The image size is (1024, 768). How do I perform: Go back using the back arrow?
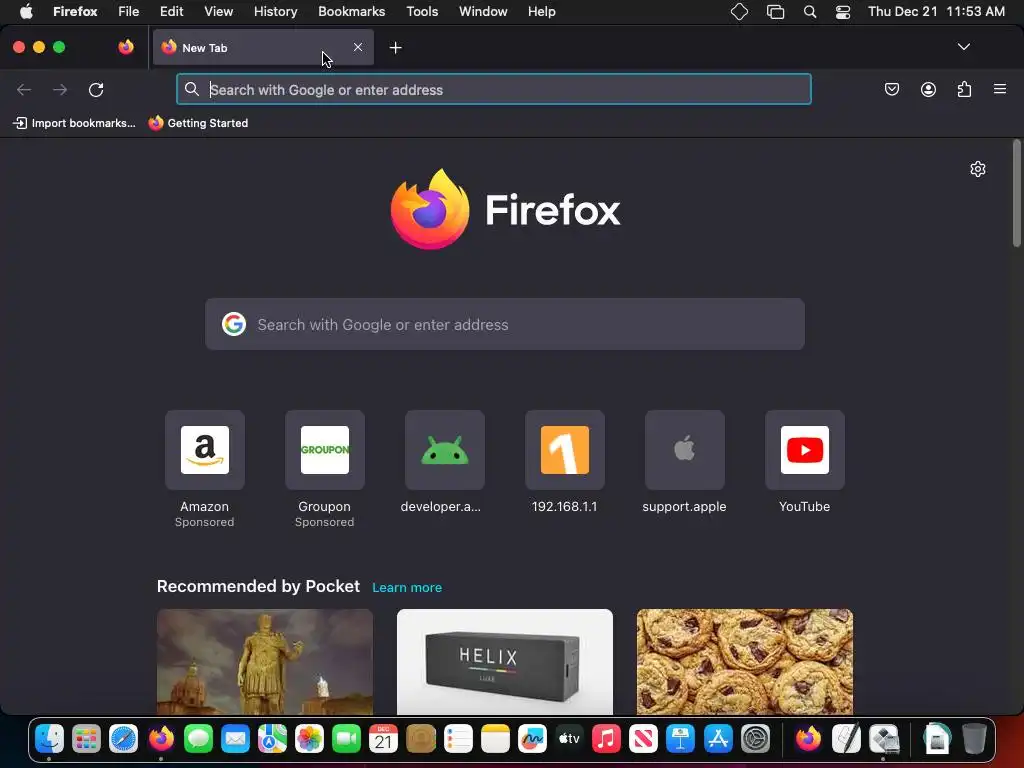pyautogui.click(x=24, y=89)
